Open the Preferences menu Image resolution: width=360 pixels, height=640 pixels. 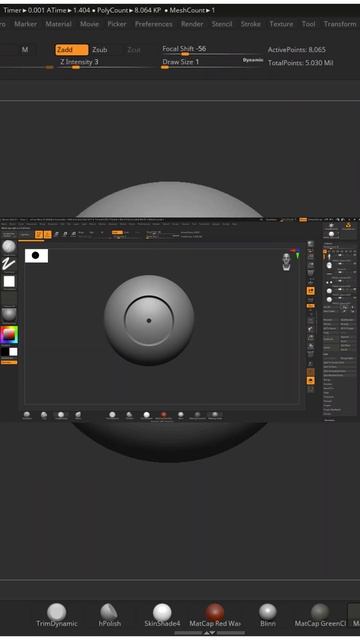click(x=153, y=24)
